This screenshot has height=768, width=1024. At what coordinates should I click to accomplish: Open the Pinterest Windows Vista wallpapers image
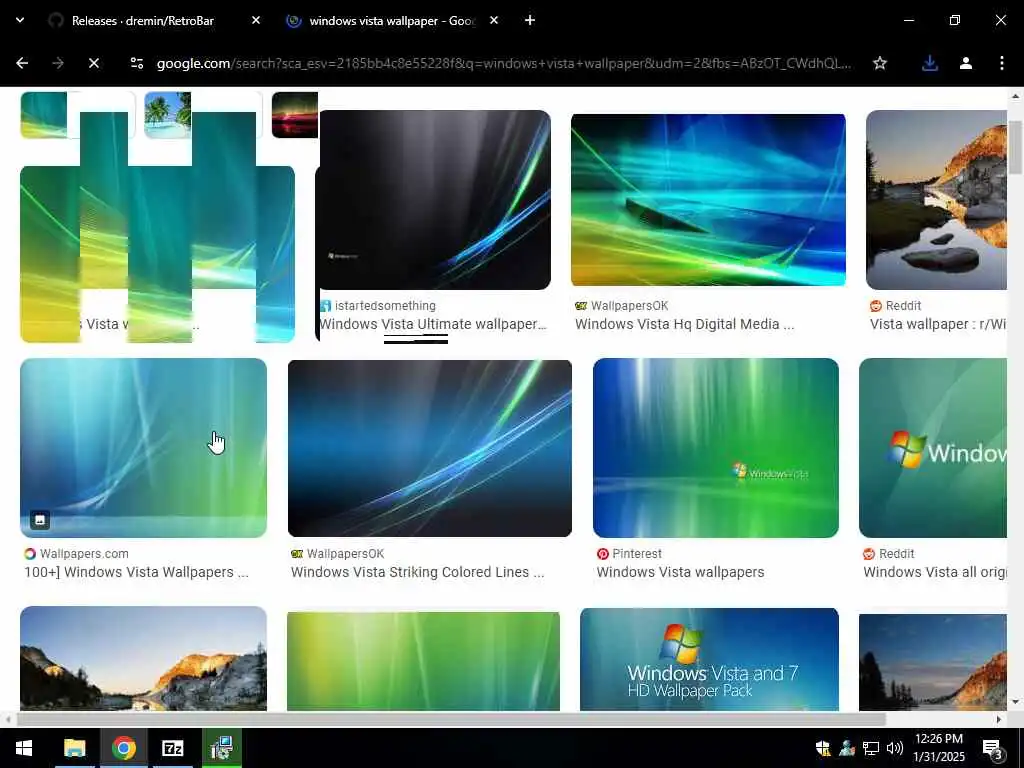tap(716, 448)
